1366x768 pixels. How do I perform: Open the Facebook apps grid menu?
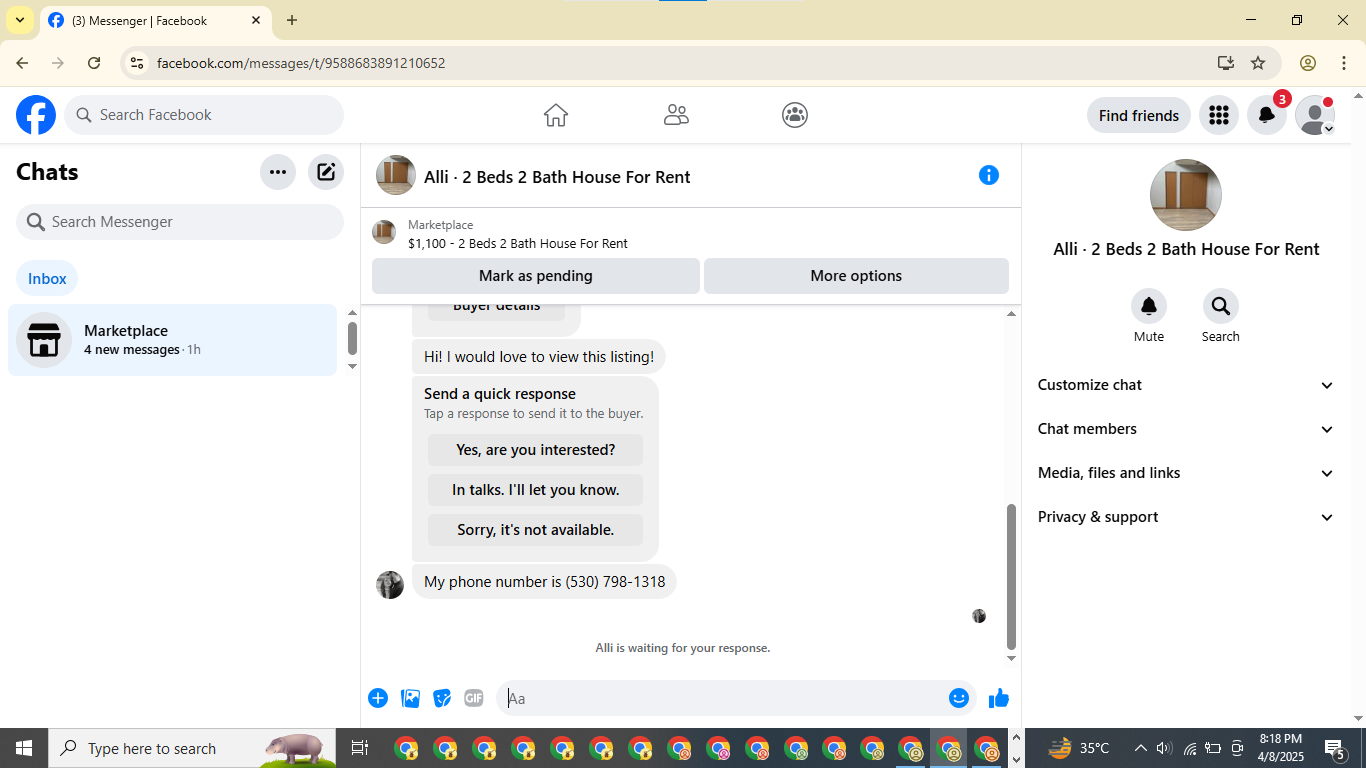click(1218, 115)
